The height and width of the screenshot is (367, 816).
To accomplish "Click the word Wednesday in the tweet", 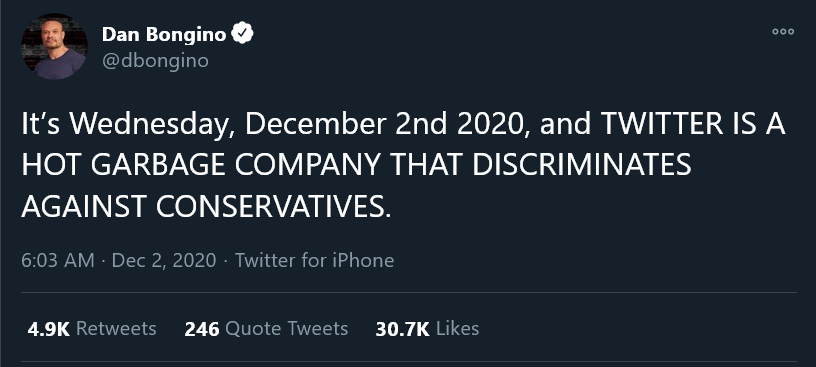I will point(151,125).
